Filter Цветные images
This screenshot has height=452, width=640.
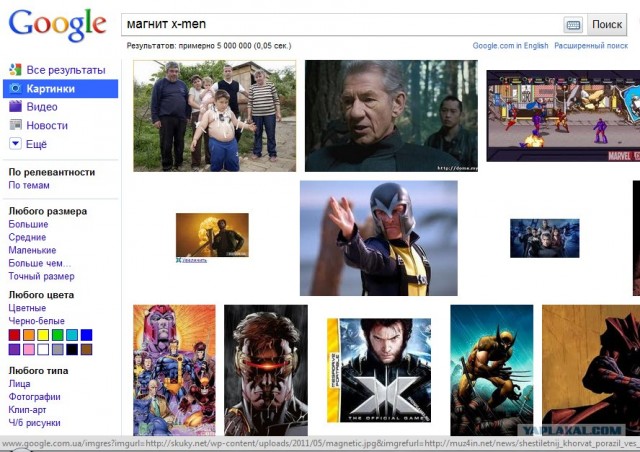(x=27, y=308)
